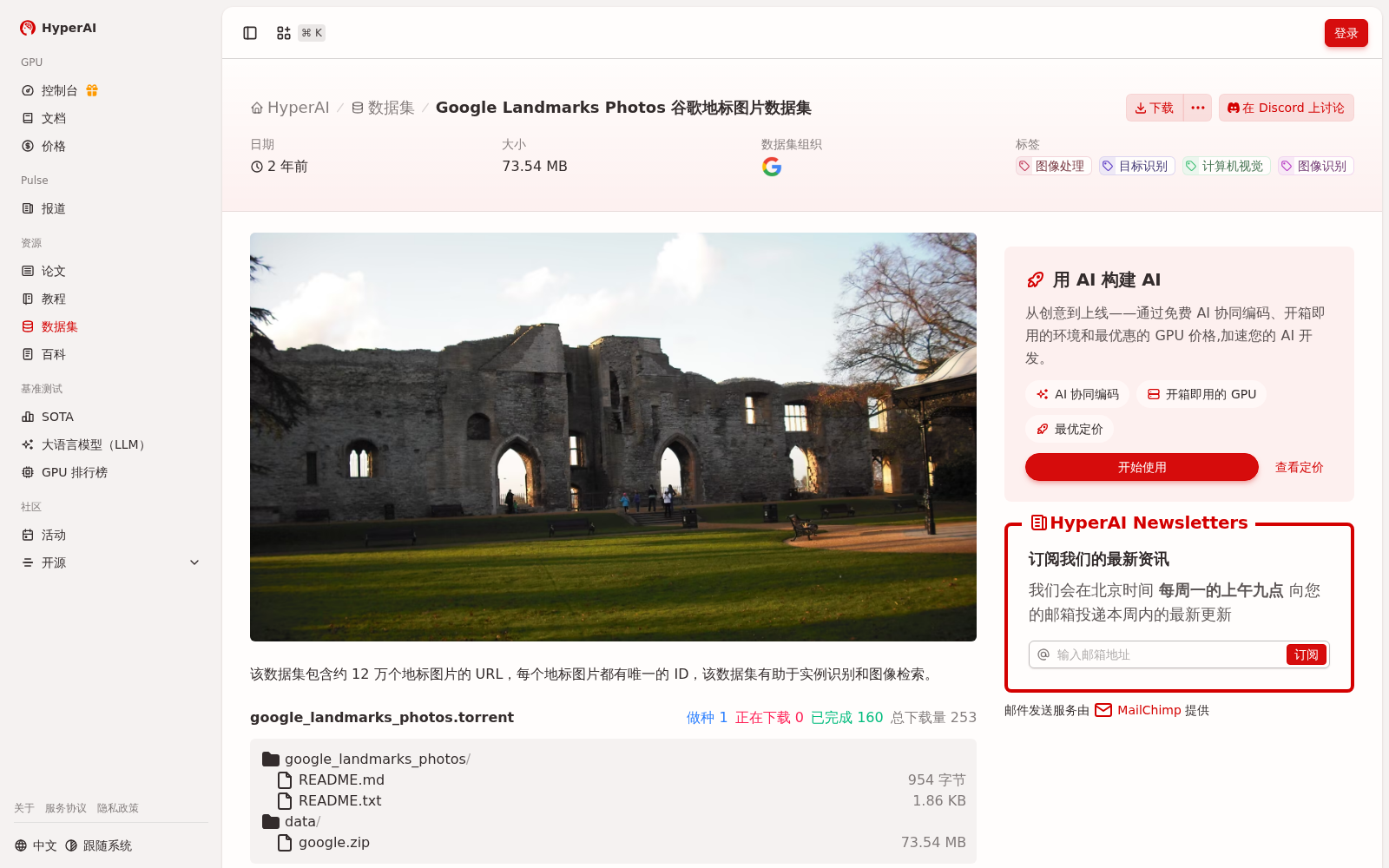
Task: Expand the 开源 sidebar chevron
Action: pos(194,562)
